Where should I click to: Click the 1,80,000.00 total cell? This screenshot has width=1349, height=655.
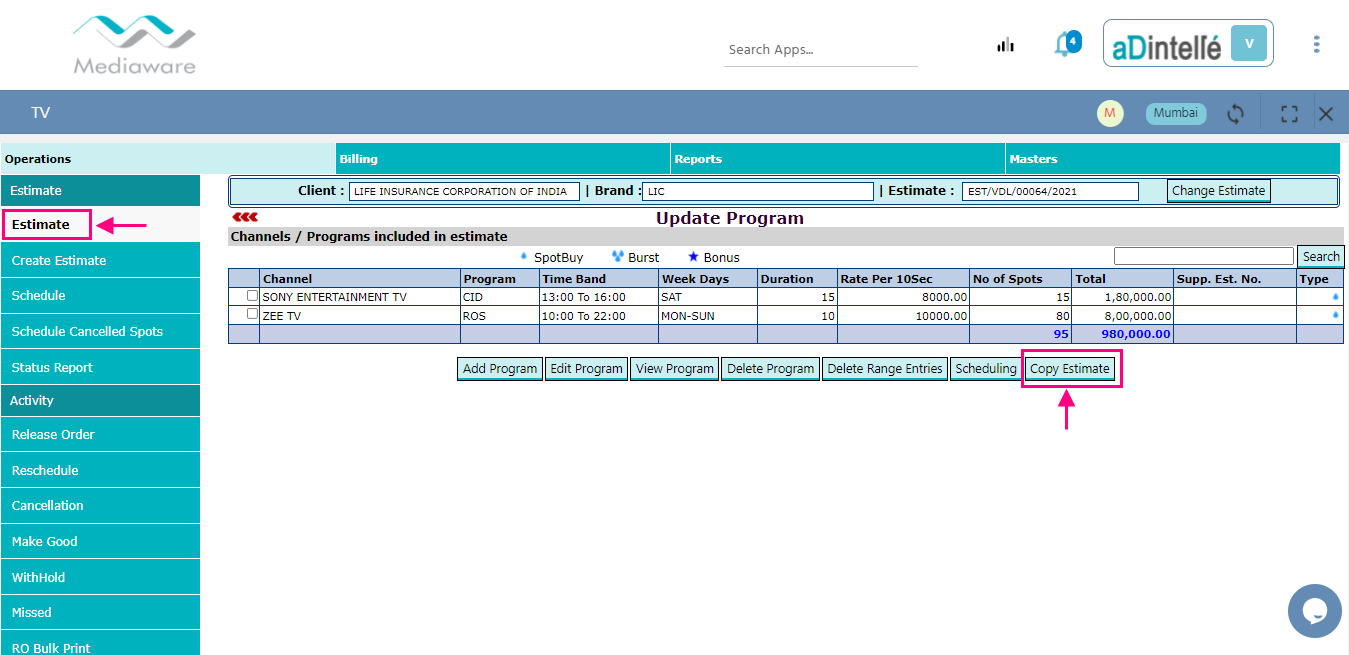[x=1123, y=297]
